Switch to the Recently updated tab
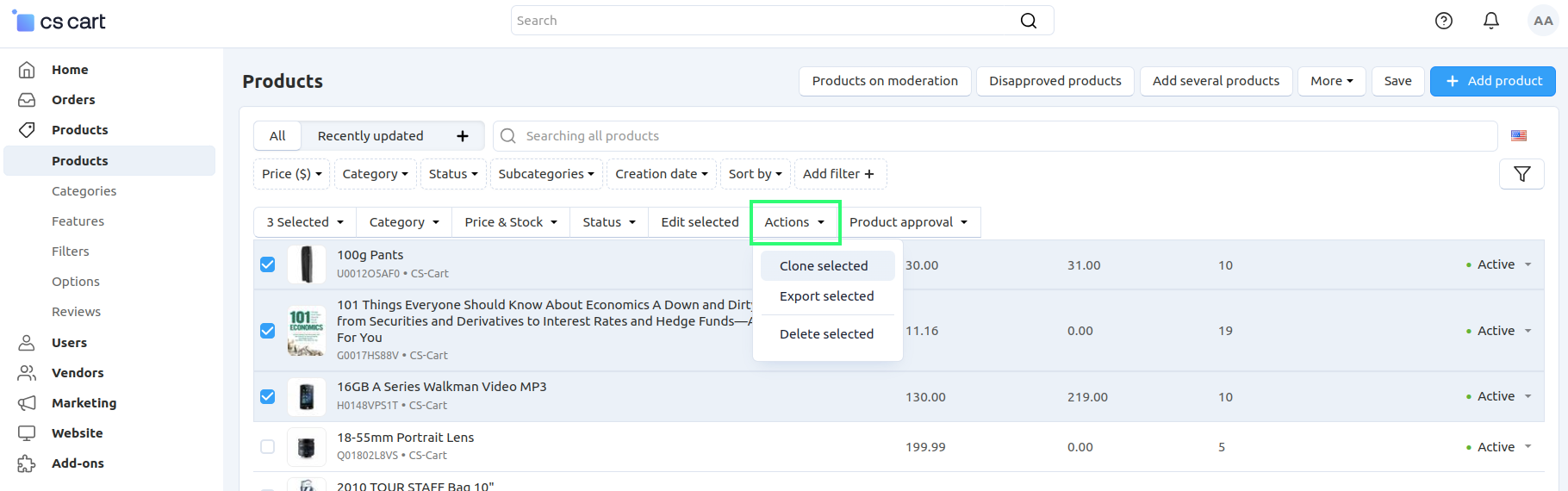1568x491 pixels. 370,136
